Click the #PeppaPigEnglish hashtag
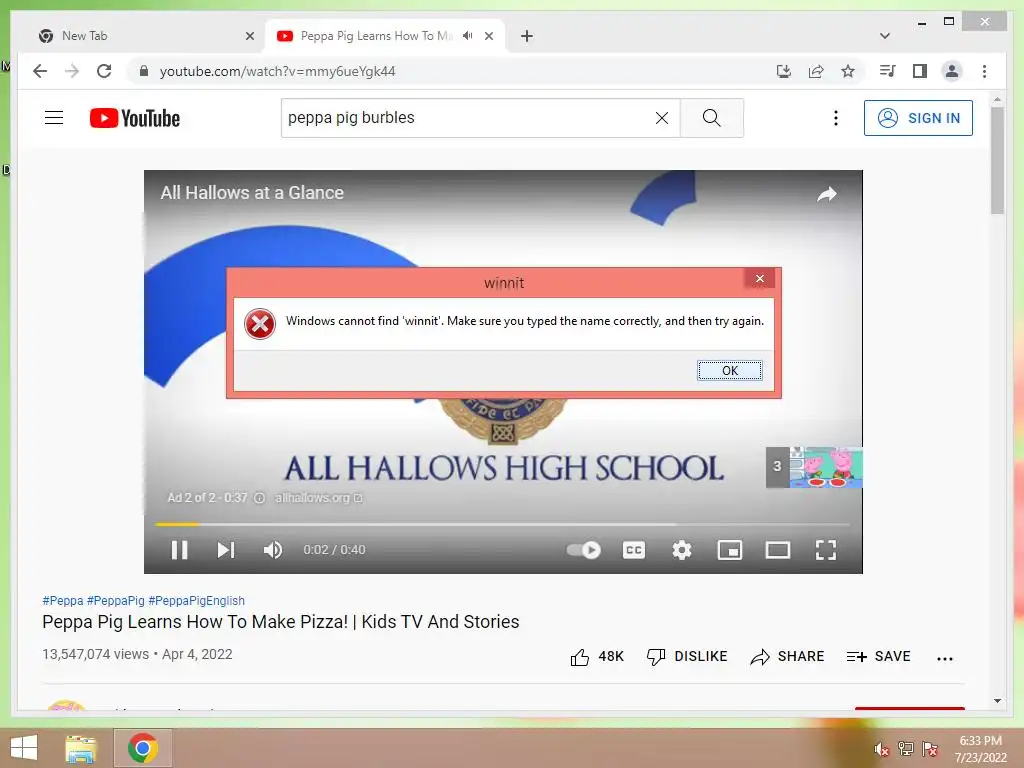The height and width of the screenshot is (768, 1024). pyautogui.click(x=197, y=600)
